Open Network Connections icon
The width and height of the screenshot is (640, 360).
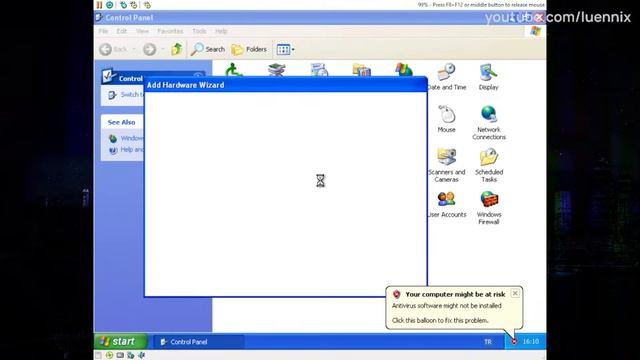point(489,123)
